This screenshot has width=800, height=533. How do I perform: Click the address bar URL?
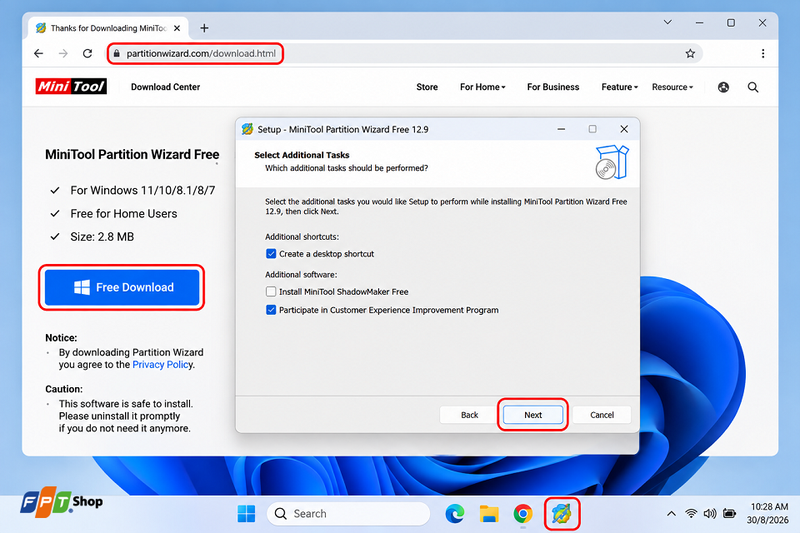coord(201,54)
